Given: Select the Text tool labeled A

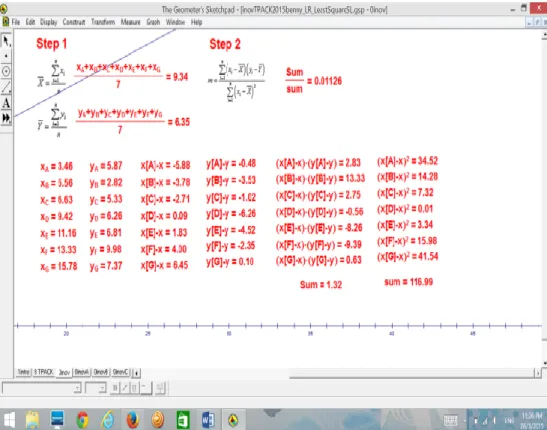Looking at the screenshot, I should 6,103.
